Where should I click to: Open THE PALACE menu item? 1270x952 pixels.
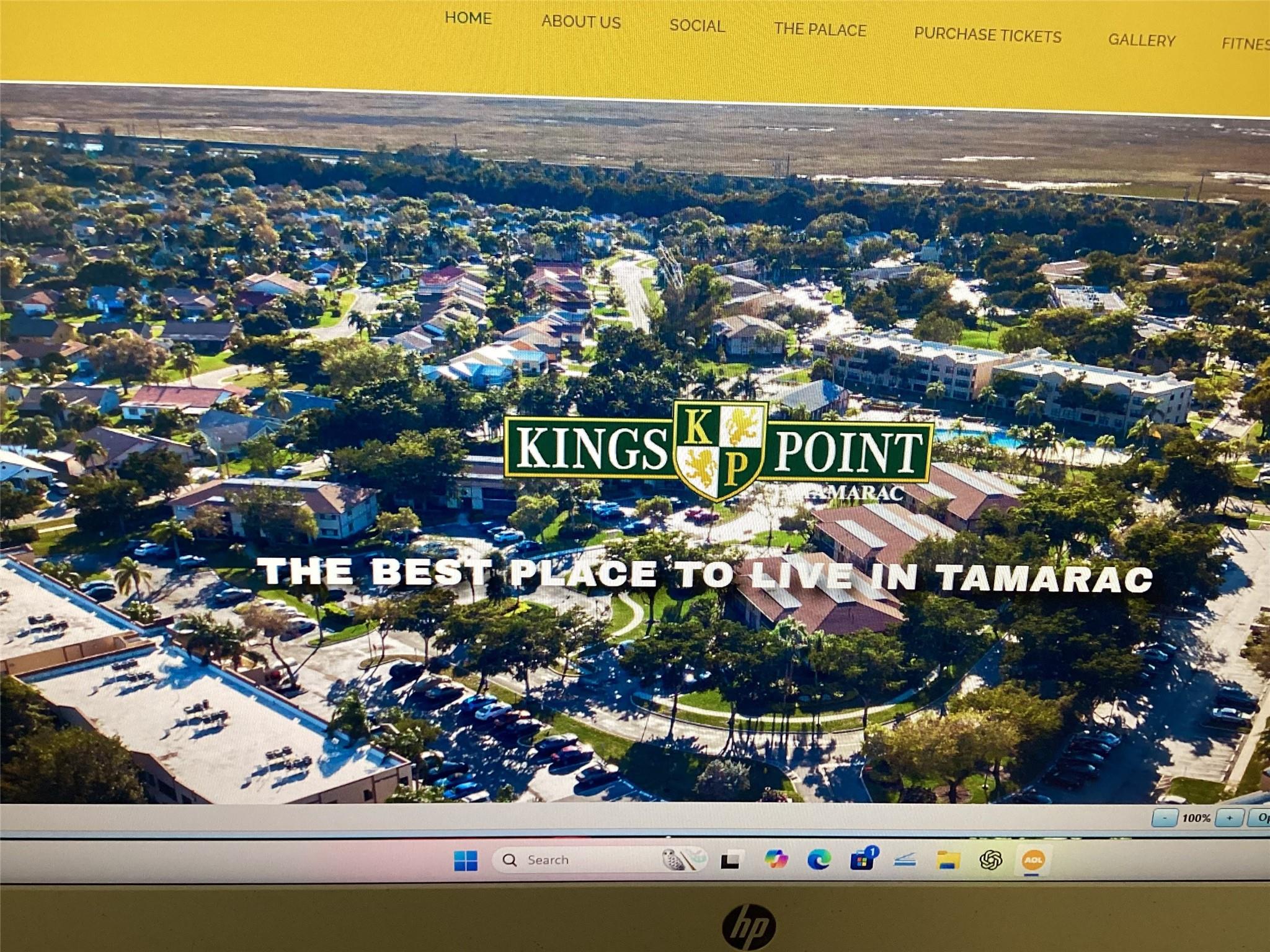820,30
